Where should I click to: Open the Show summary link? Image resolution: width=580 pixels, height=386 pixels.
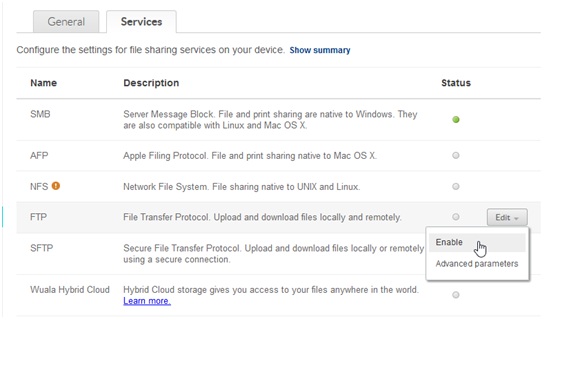tap(320, 50)
